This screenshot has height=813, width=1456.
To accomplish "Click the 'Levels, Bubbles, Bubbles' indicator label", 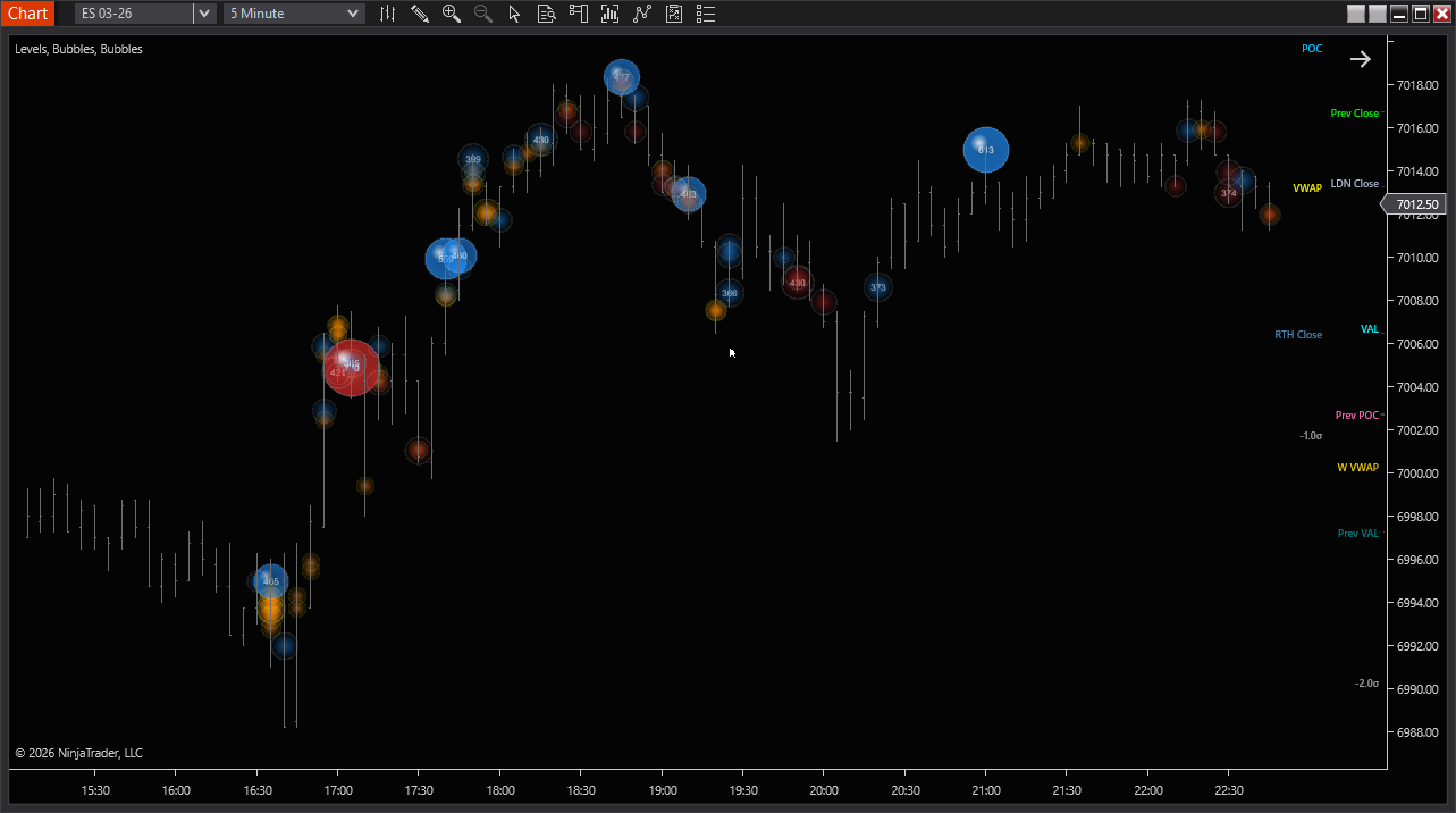I will point(78,49).
